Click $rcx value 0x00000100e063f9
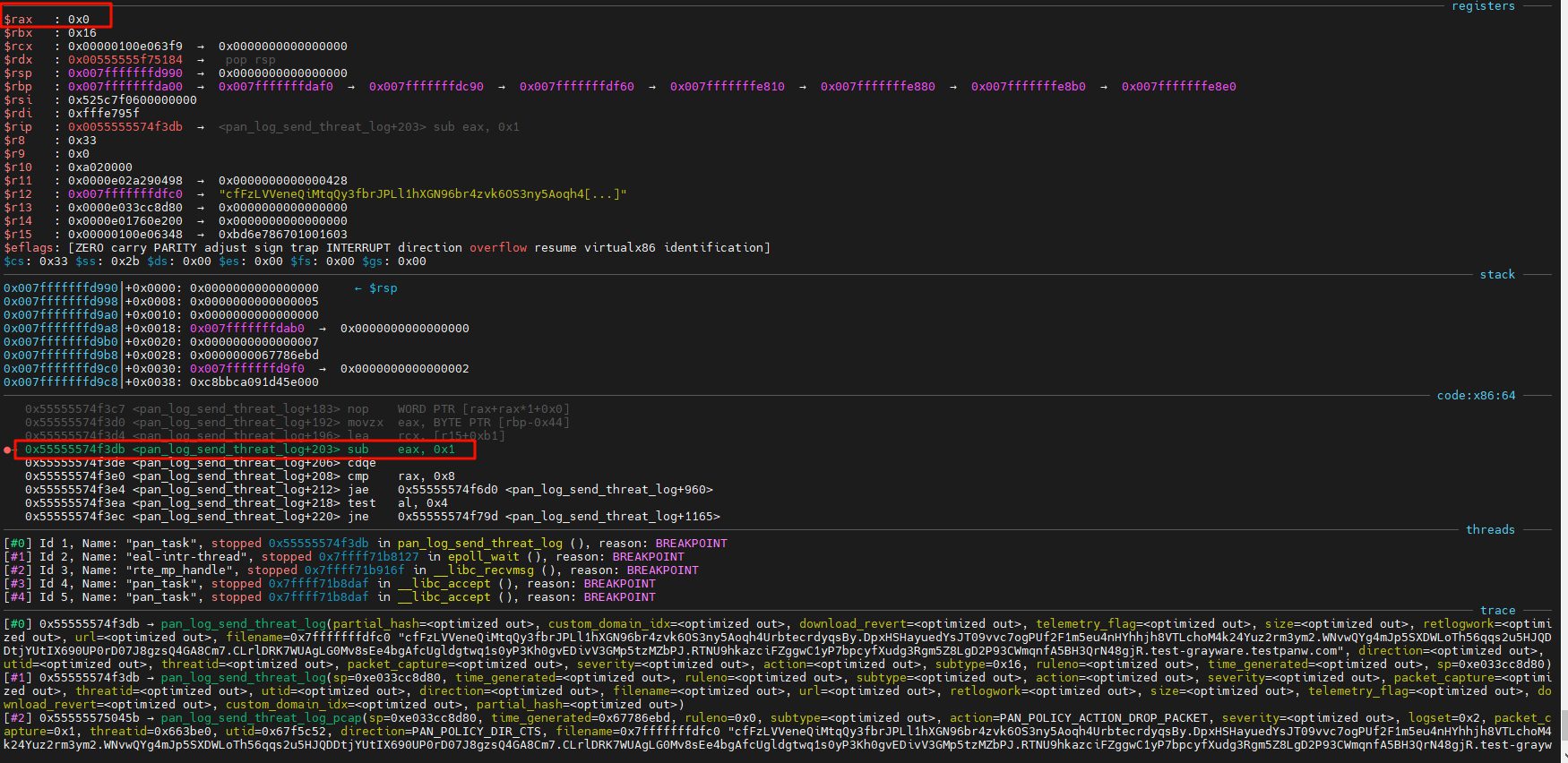This screenshot has width=1568, height=763. (x=125, y=46)
